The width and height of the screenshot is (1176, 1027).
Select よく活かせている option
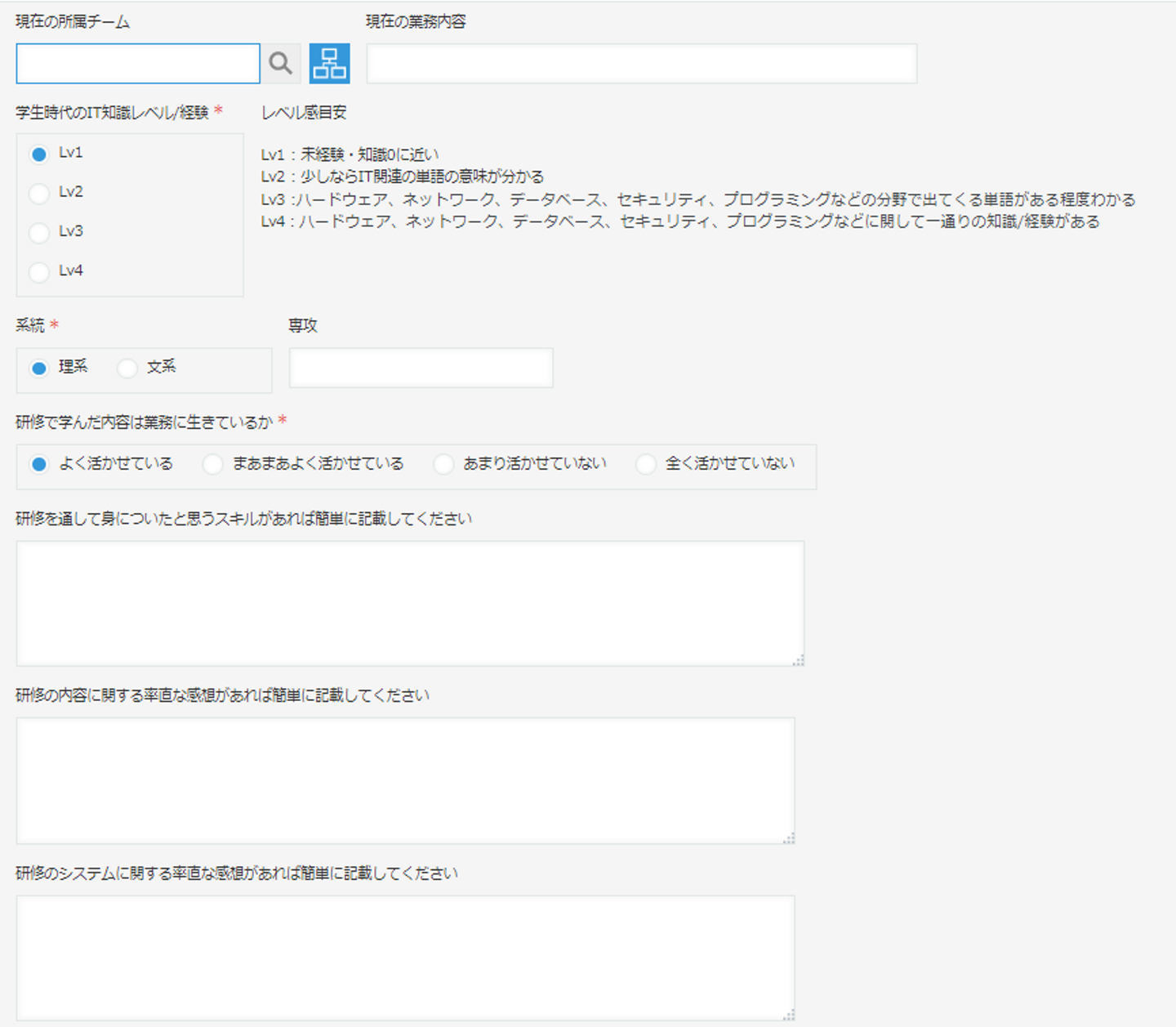(x=39, y=465)
